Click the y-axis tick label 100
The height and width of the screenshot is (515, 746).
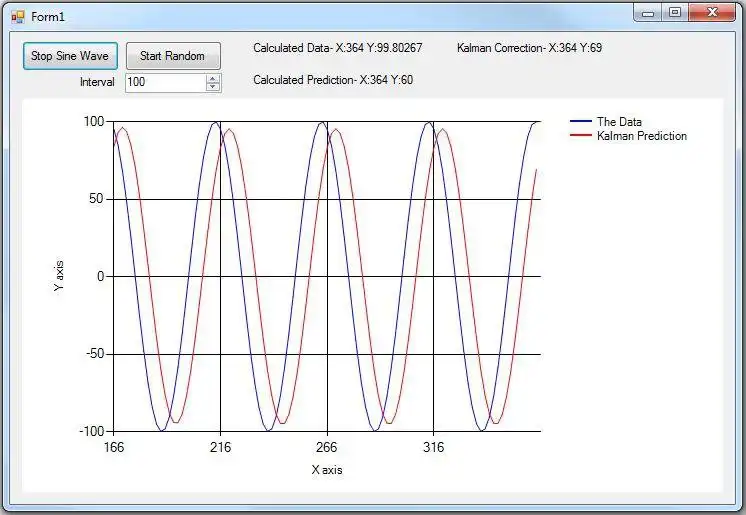(94, 121)
